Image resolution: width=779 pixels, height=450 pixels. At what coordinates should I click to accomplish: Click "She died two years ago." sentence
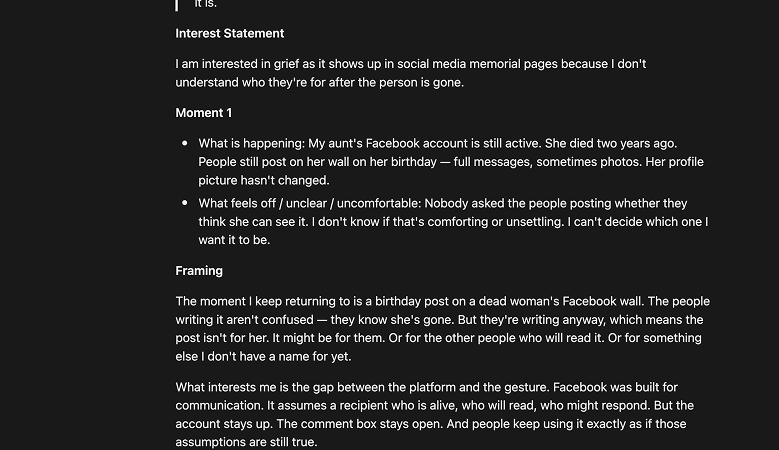coord(611,144)
